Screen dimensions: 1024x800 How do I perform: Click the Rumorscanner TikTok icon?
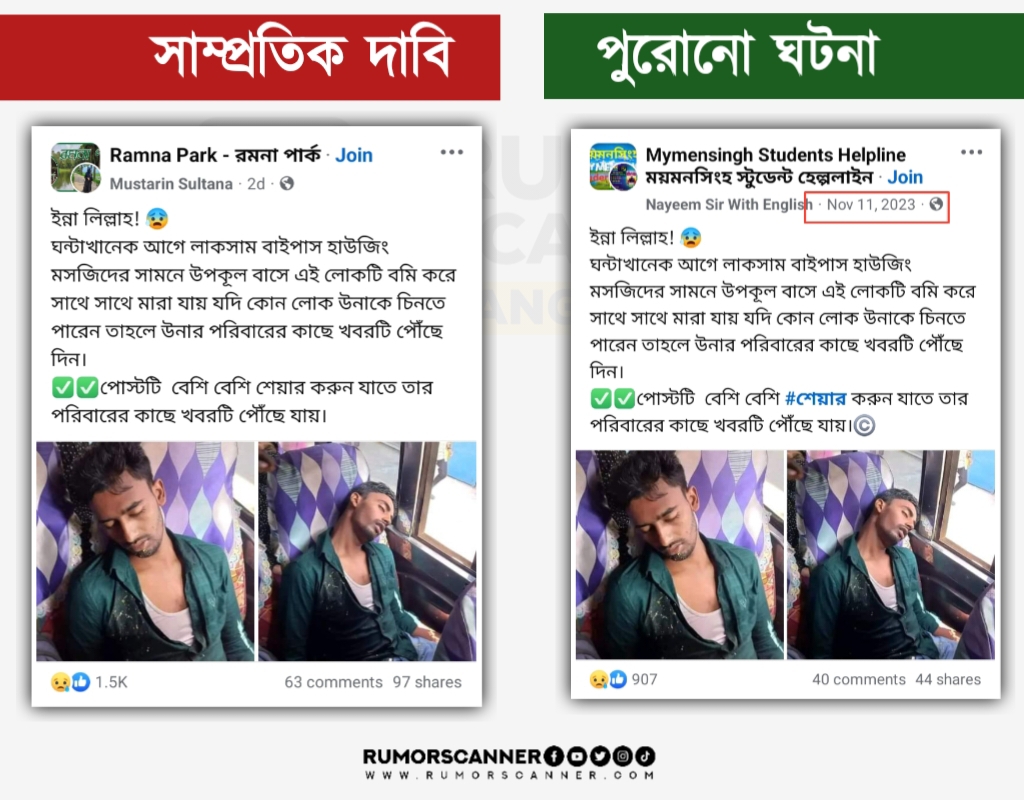tap(645, 756)
